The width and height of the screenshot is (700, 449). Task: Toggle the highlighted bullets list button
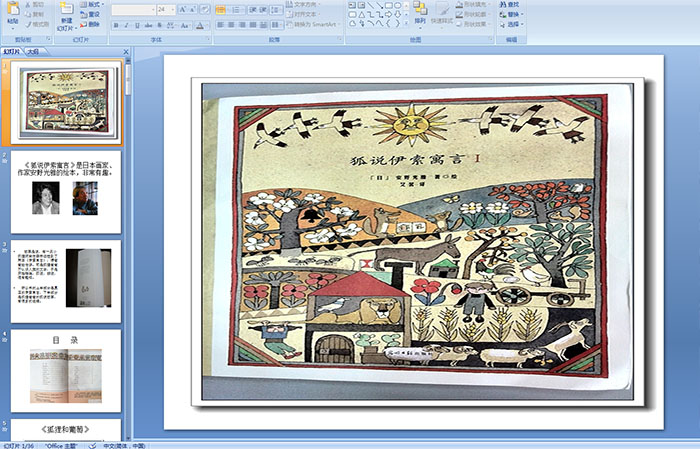pos(221,10)
